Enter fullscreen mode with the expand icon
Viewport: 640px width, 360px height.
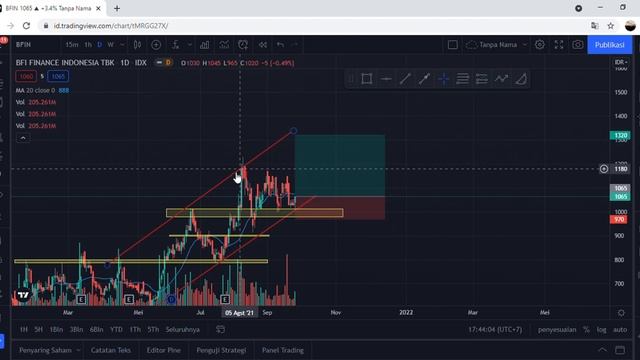click(559, 45)
